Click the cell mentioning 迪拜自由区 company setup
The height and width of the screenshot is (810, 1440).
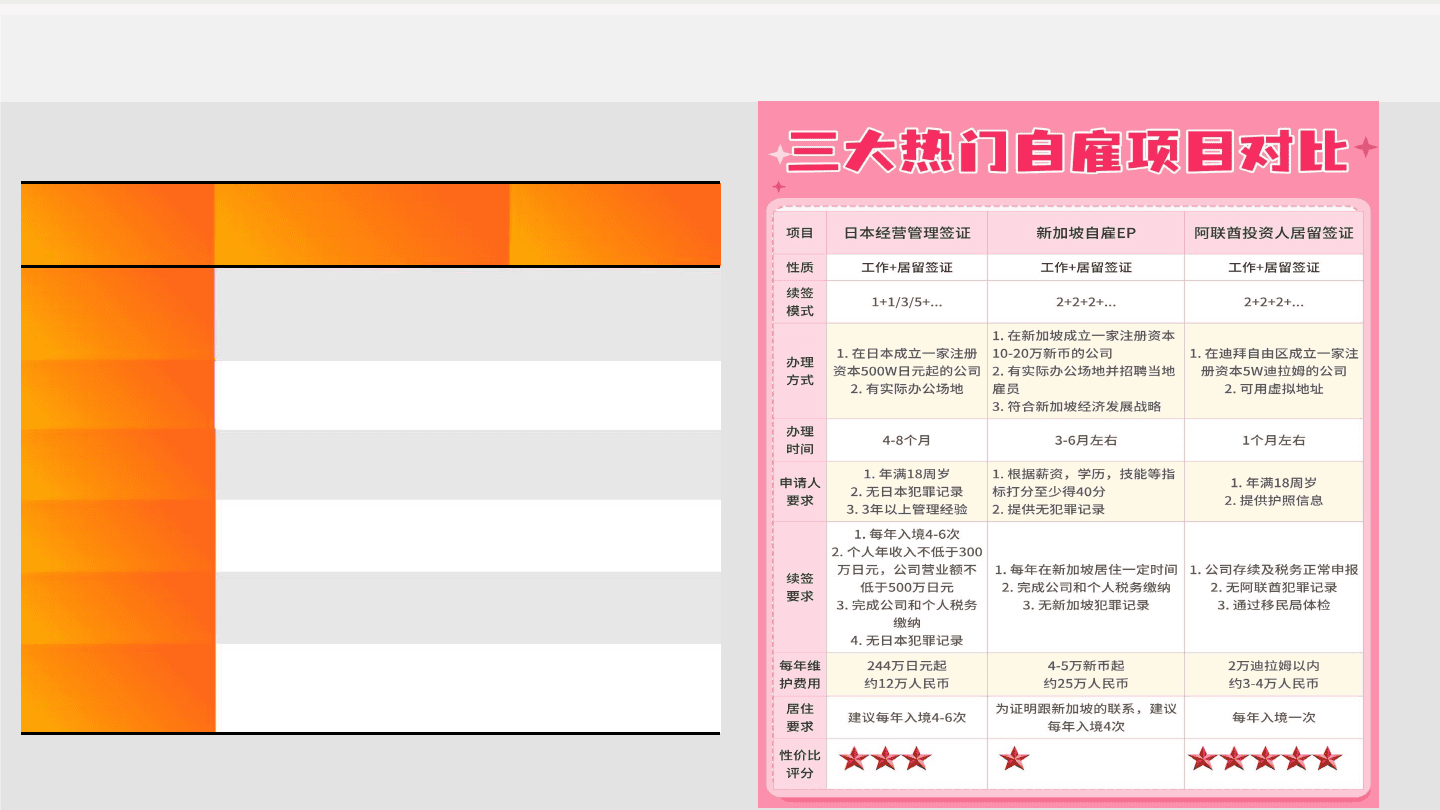1274,371
